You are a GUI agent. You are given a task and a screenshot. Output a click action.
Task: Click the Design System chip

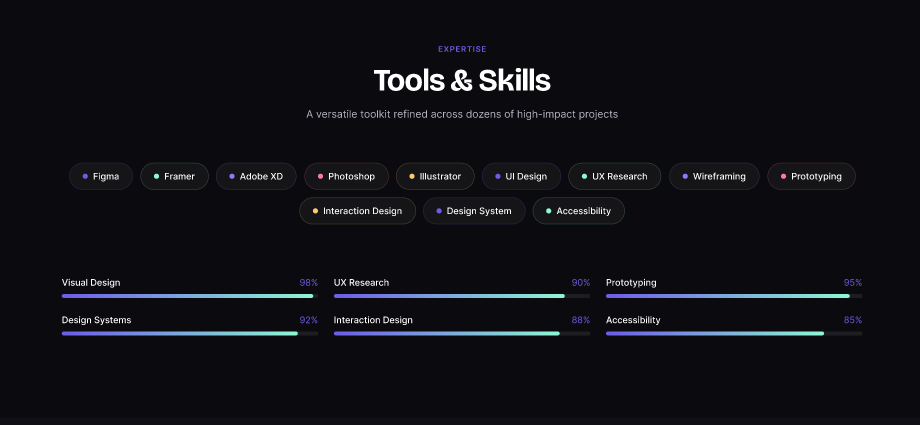(x=474, y=211)
